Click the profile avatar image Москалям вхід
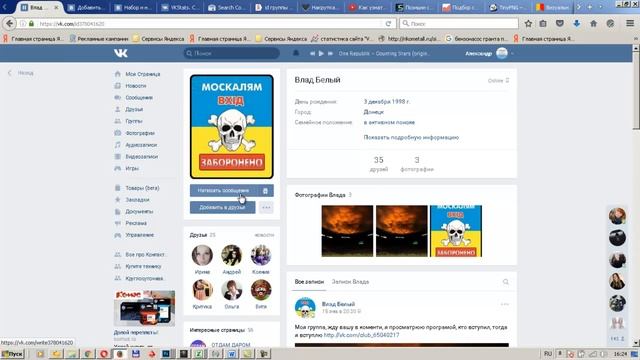This screenshot has width=640, height=360. (x=232, y=127)
